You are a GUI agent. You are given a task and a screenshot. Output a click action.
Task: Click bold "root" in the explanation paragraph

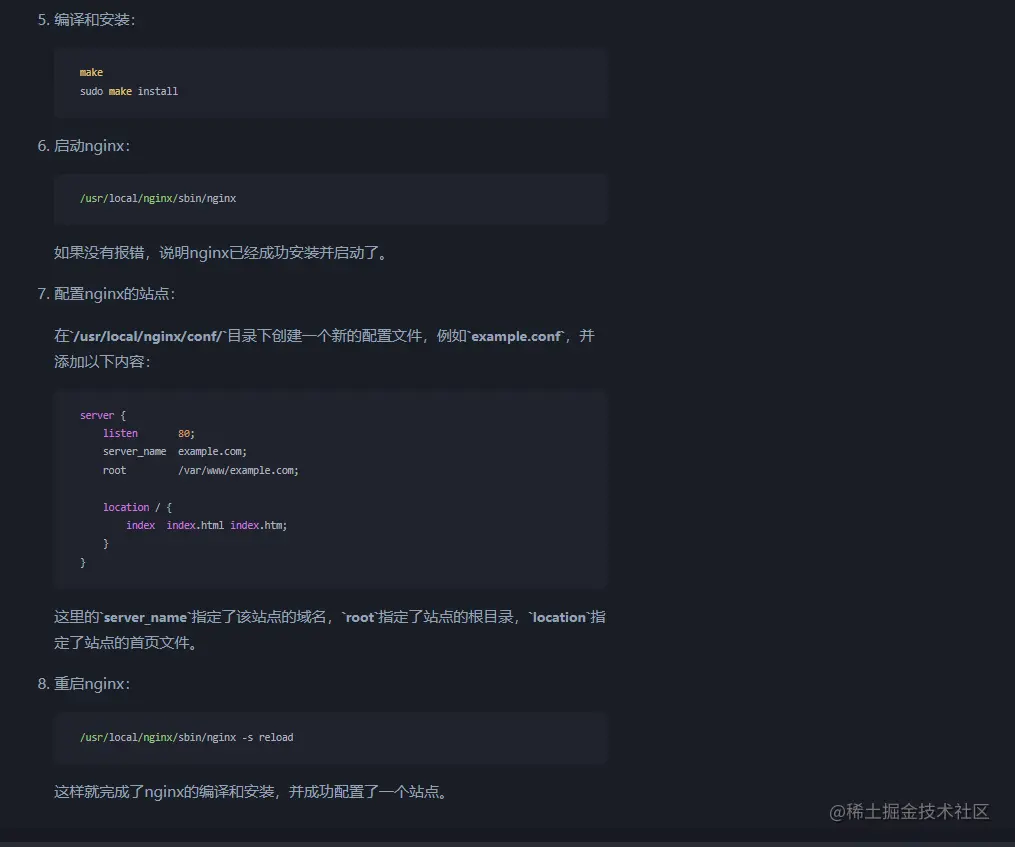[x=360, y=617]
